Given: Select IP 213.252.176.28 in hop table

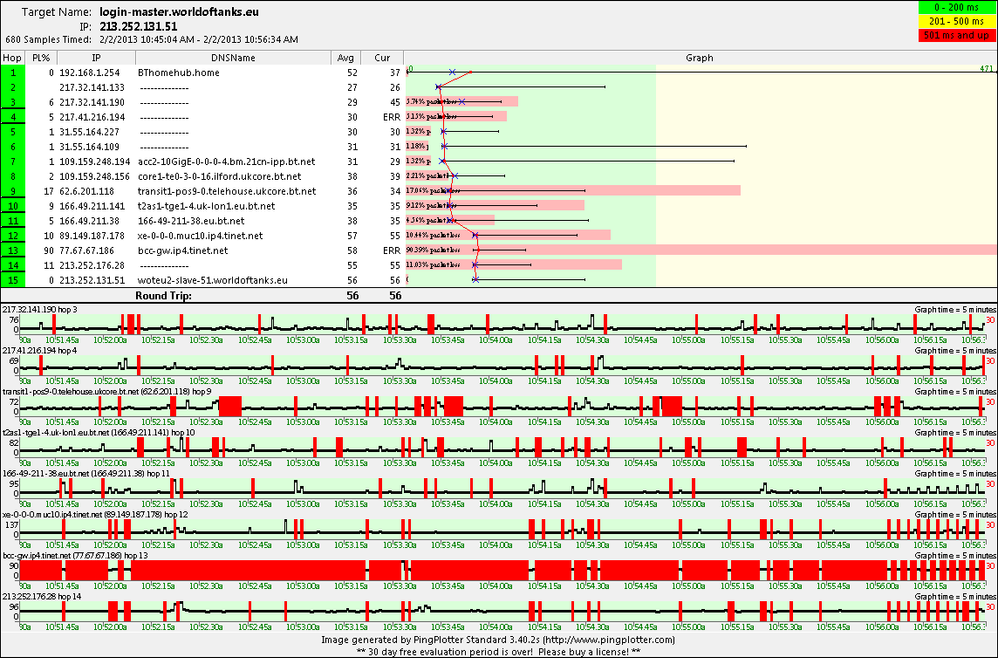Looking at the screenshot, I should click(x=92, y=265).
